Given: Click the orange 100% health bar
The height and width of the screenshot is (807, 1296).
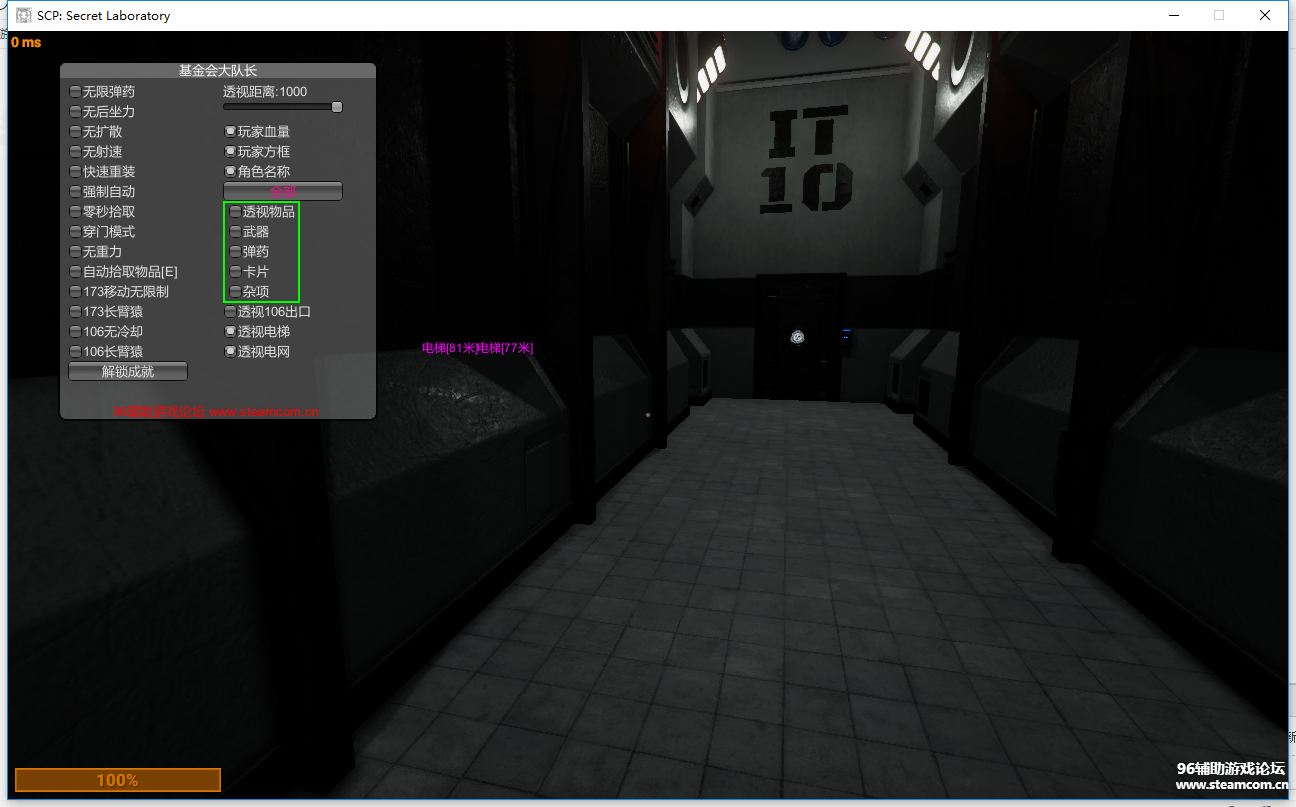Looking at the screenshot, I should [x=117, y=780].
